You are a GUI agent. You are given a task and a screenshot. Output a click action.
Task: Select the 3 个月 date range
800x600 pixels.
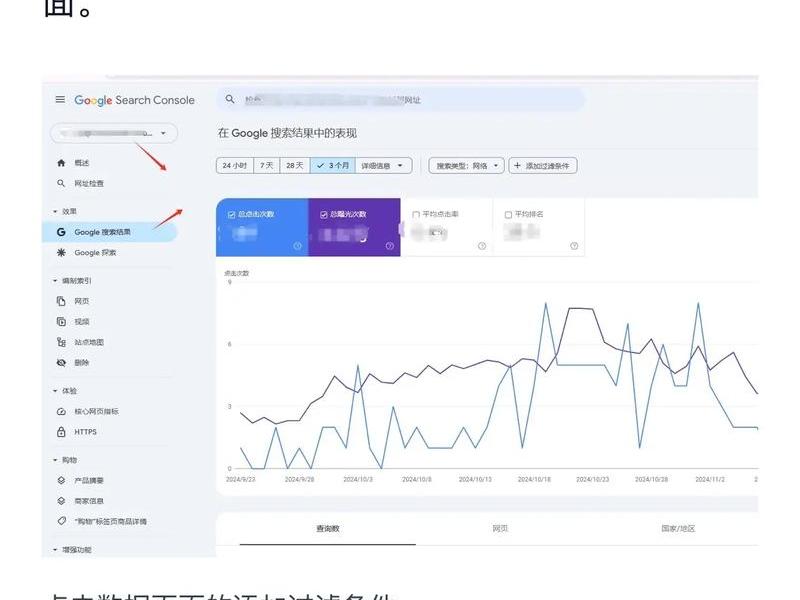pyautogui.click(x=333, y=166)
